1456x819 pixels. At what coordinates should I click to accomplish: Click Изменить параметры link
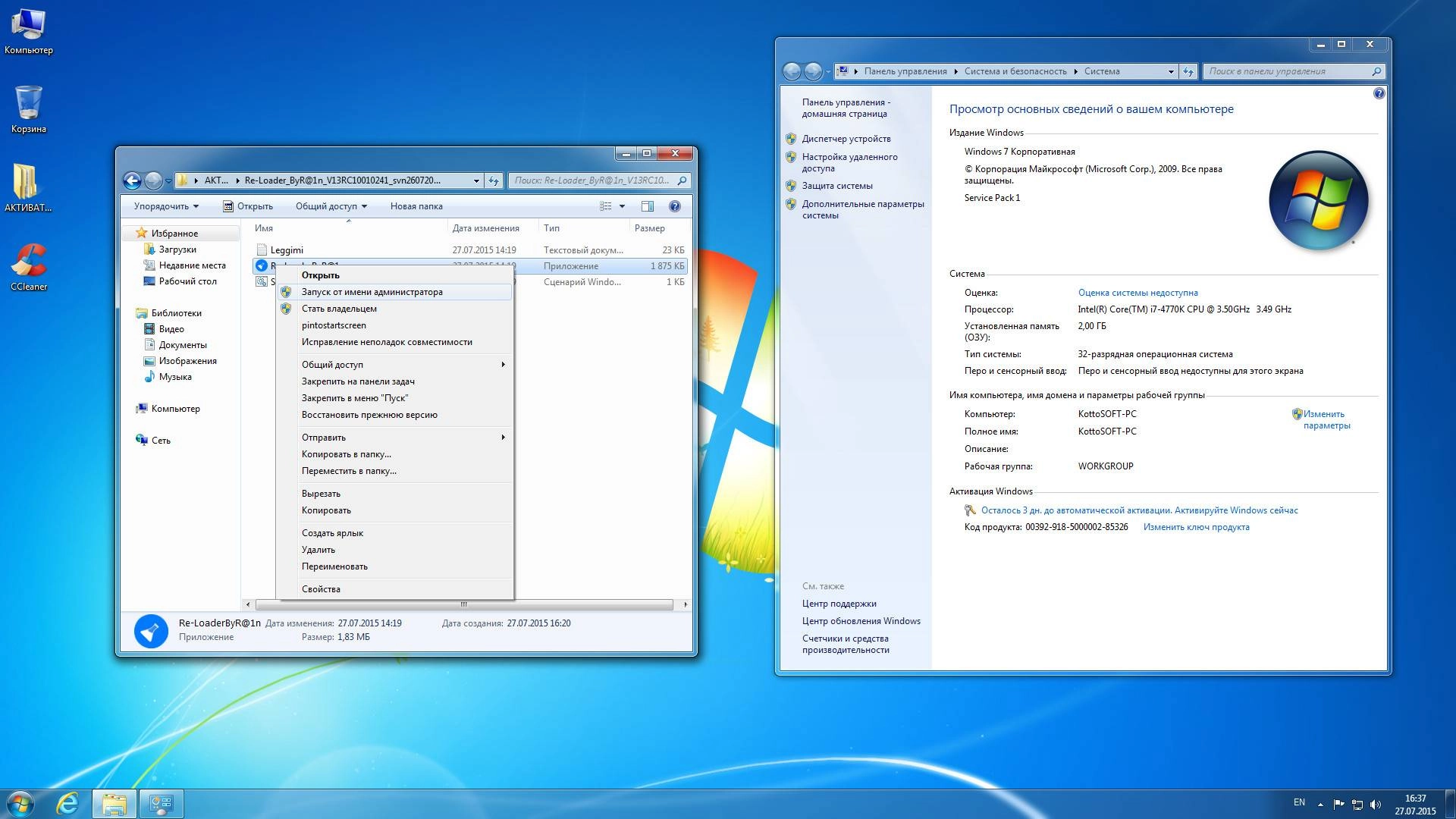pyautogui.click(x=1326, y=419)
